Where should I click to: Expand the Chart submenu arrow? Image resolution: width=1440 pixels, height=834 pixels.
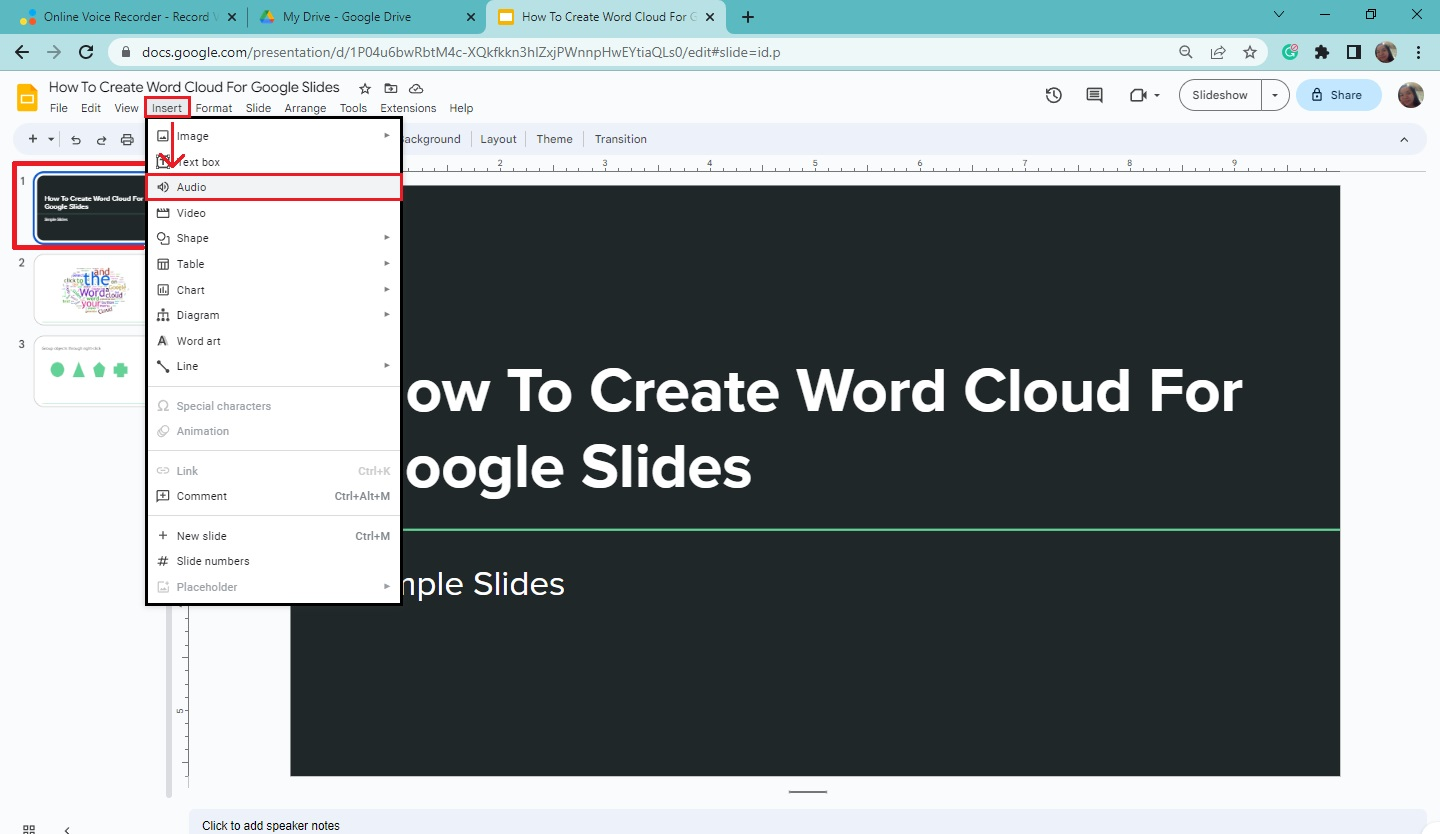click(387, 290)
